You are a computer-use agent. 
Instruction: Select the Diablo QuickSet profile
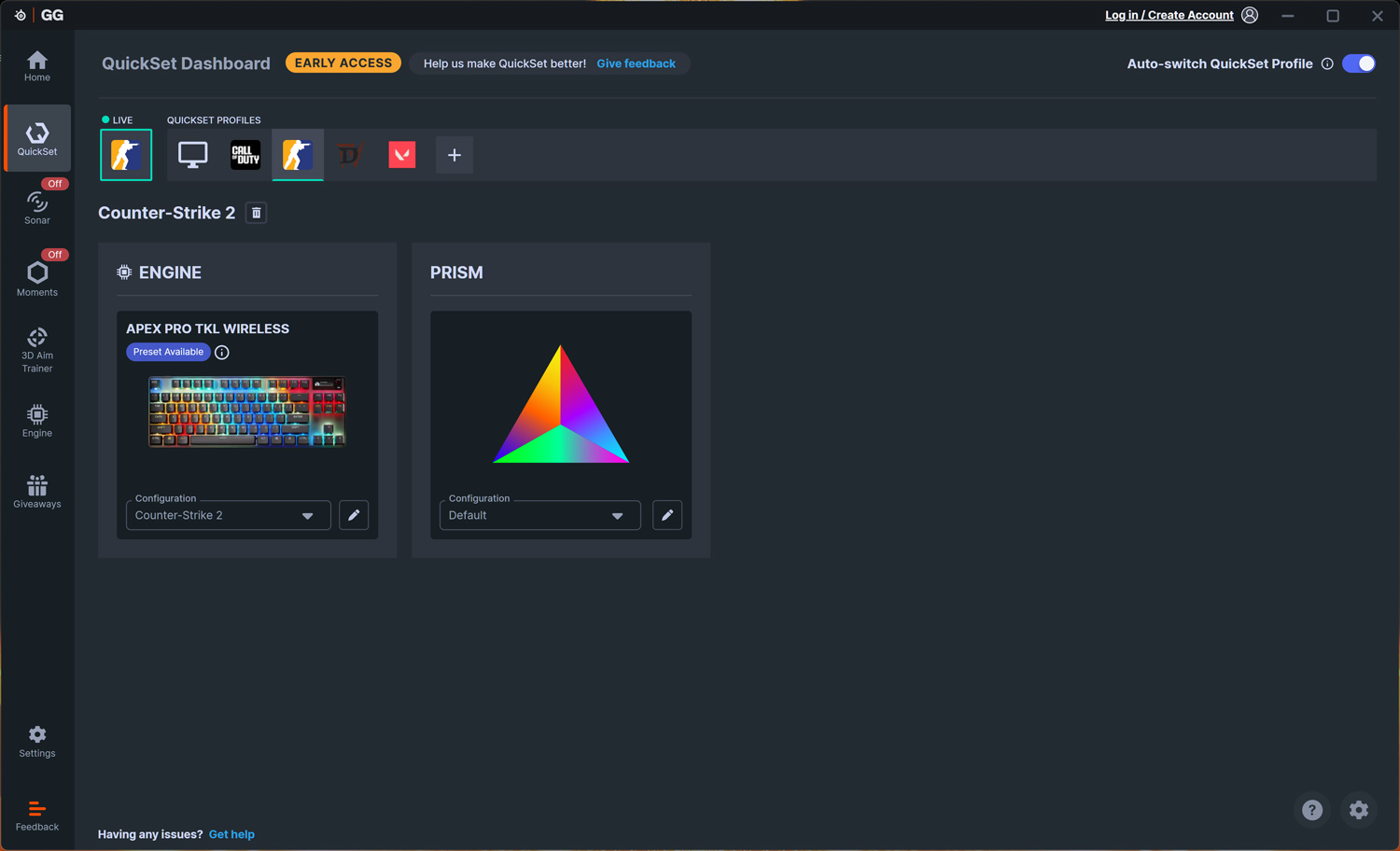click(350, 155)
